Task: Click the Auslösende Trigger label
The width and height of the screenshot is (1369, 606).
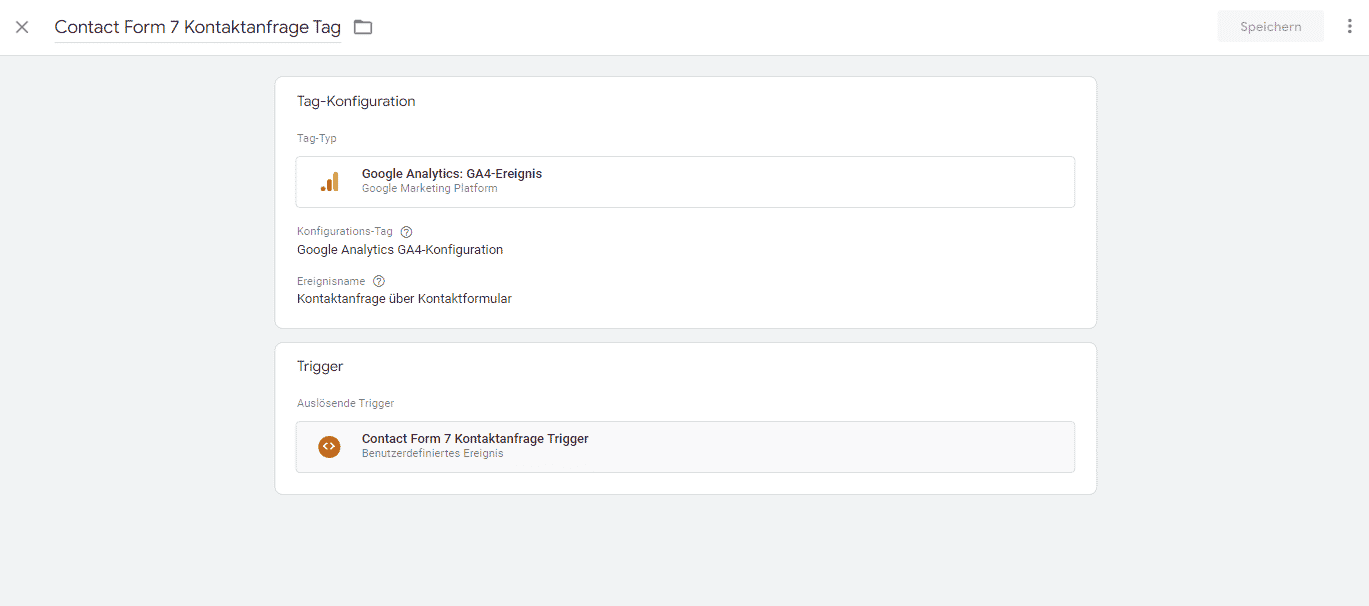Action: (345, 404)
